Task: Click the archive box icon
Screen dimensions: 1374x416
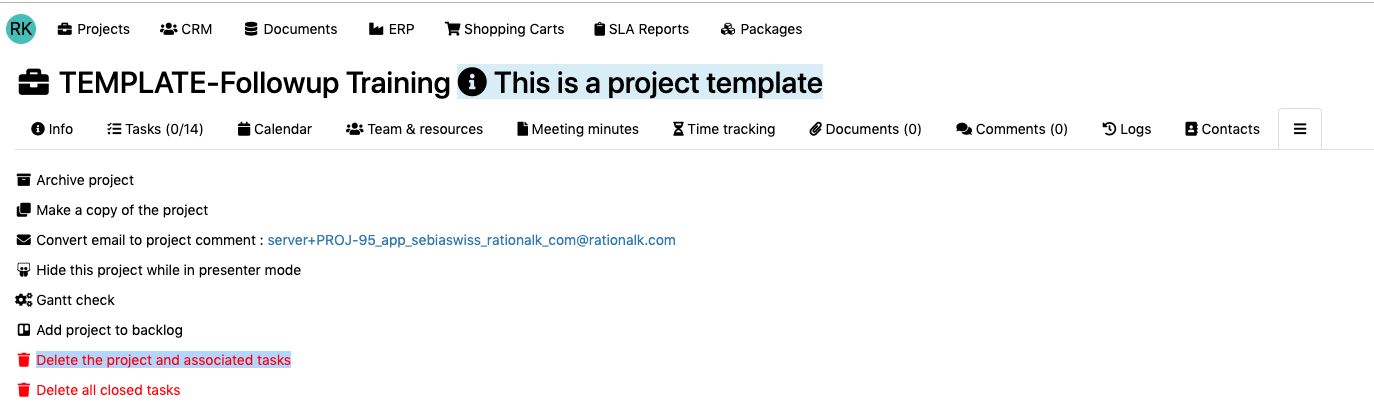Action: point(24,180)
